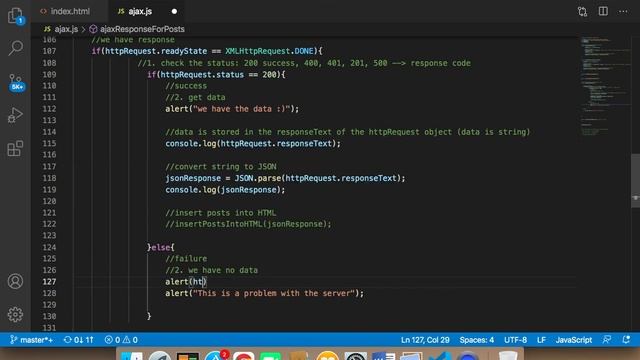Click Ln 127, Col 29 to go to line
The height and width of the screenshot is (360, 640).
(x=425, y=340)
